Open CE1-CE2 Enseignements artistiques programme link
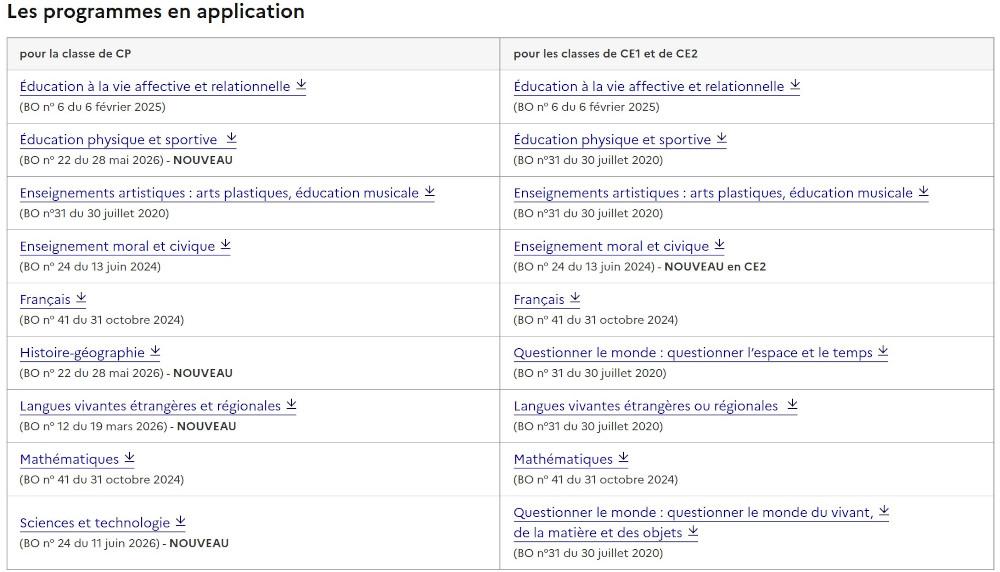Screen dimensions: 1000x572 click(713, 193)
